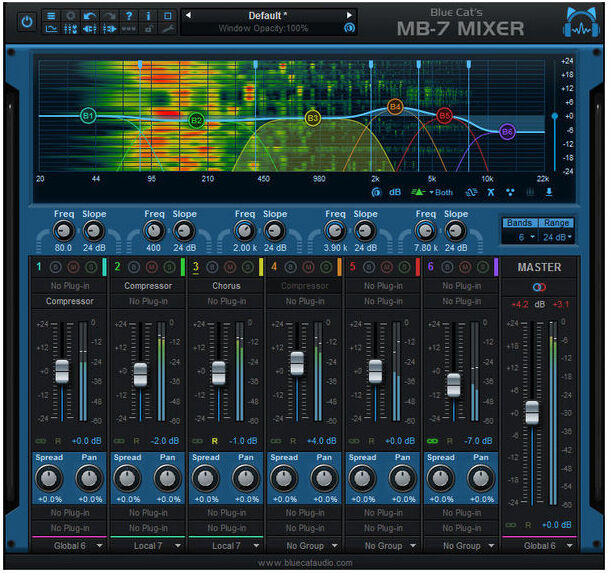Open the global settings gear icon
This screenshot has width=611, height=573.
(71, 16)
